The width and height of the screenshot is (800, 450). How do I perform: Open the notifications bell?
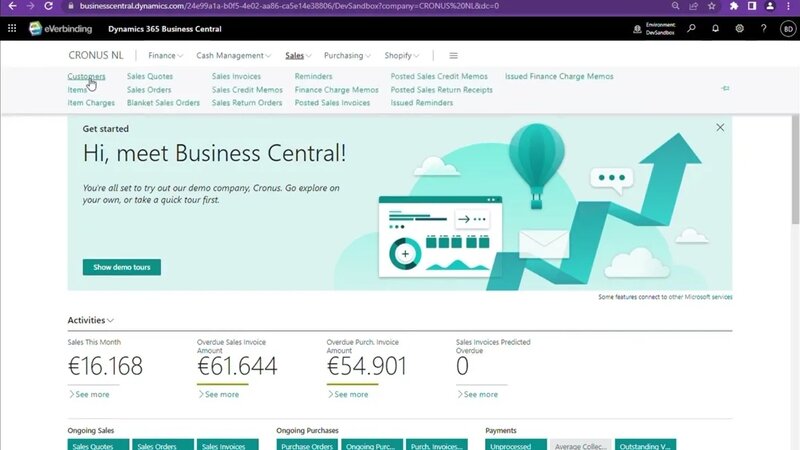(x=715, y=29)
